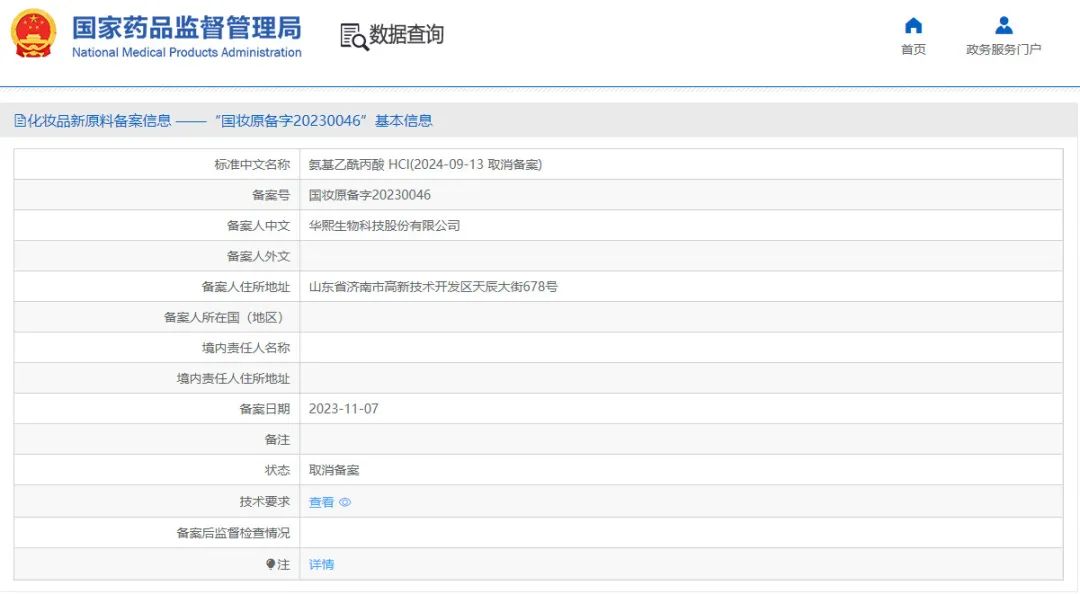Click the 备案人中文 row label
Image resolution: width=1080 pixels, height=594 pixels.
pyautogui.click(x=258, y=225)
